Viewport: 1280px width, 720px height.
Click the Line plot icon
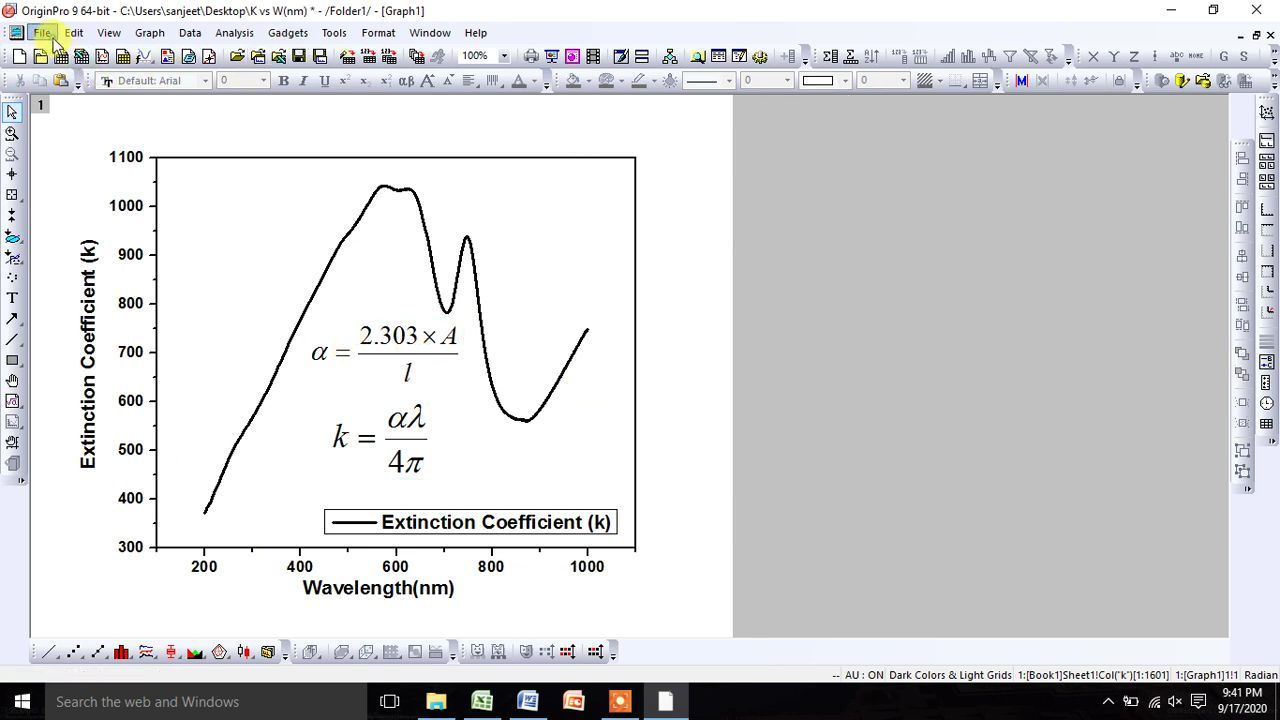(x=49, y=652)
